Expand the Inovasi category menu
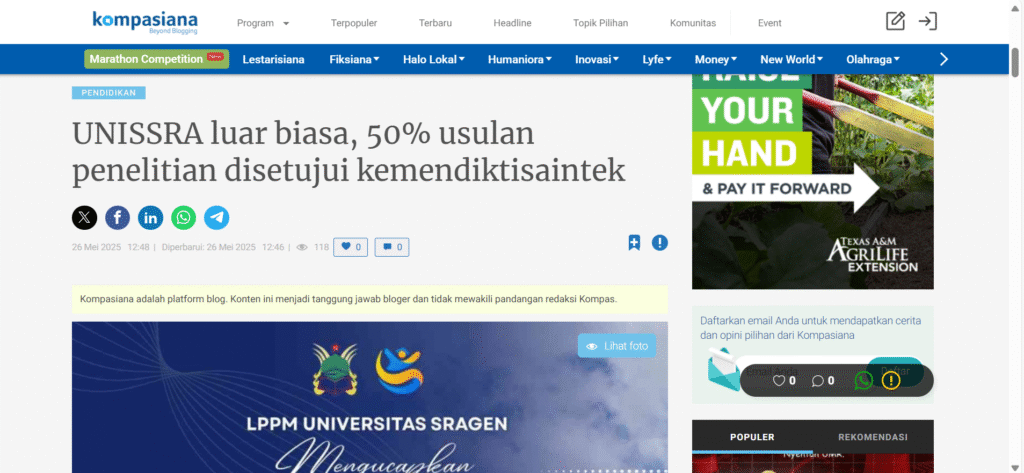Viewport: 1024px width, 473px height. point(597,59)
